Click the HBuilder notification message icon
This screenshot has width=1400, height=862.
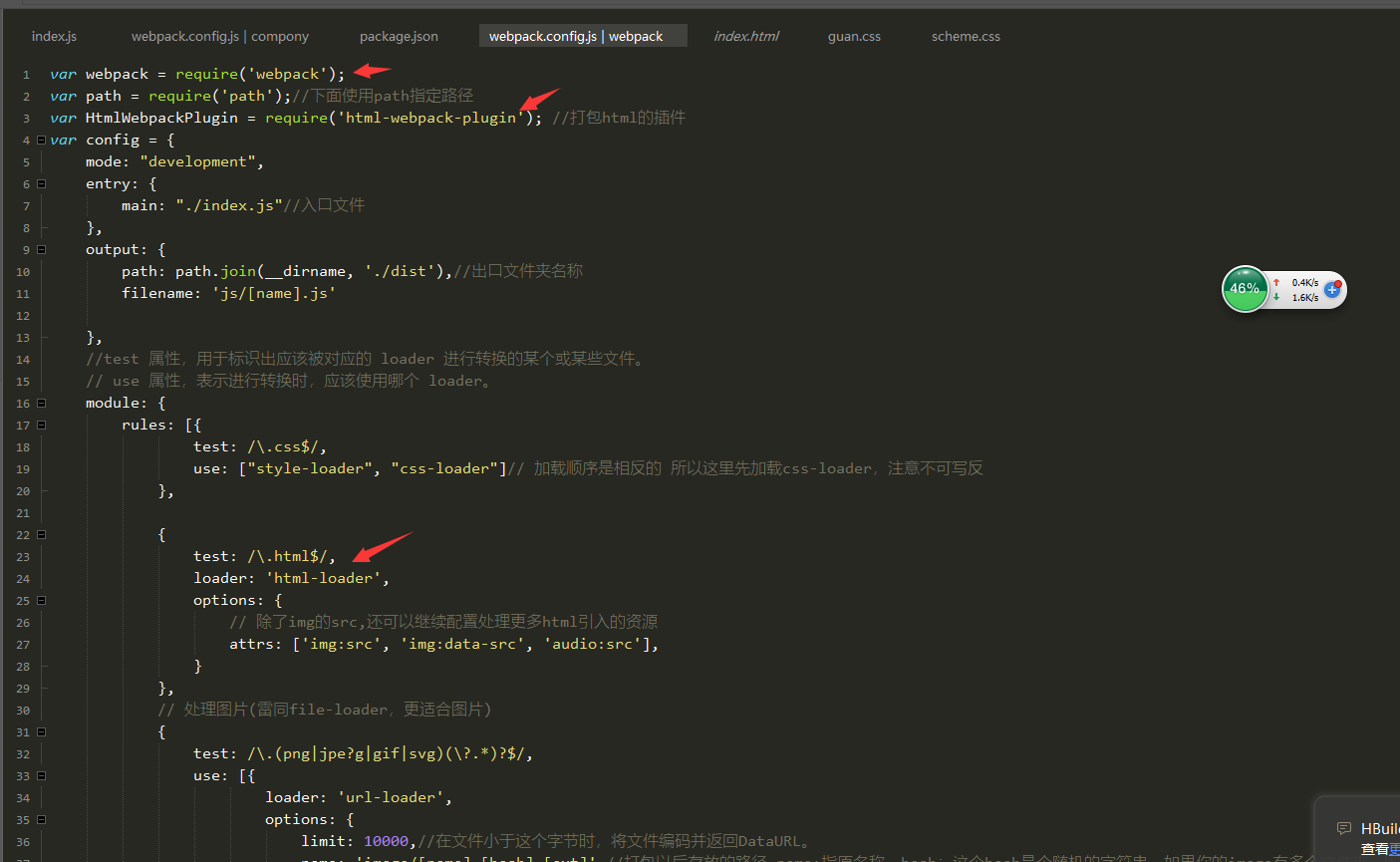pos(1343,828)
